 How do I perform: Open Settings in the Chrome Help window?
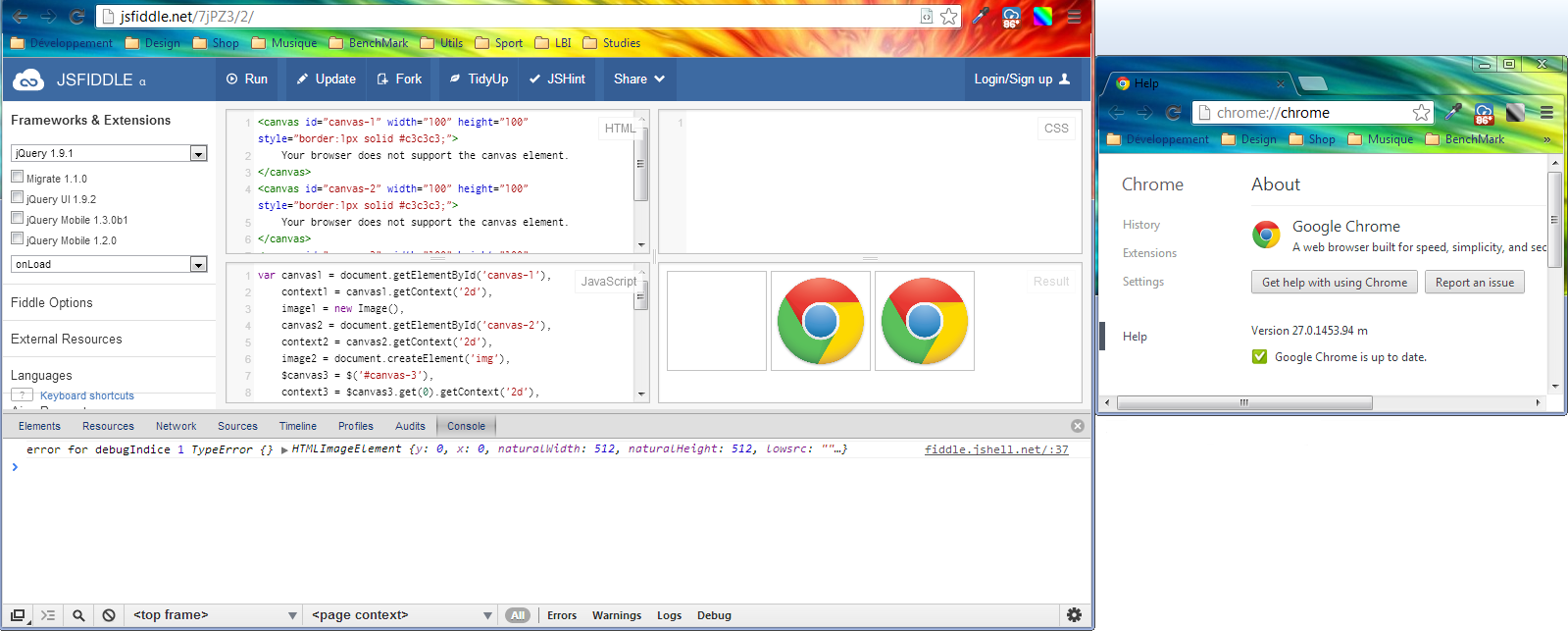pos(1143,282)
